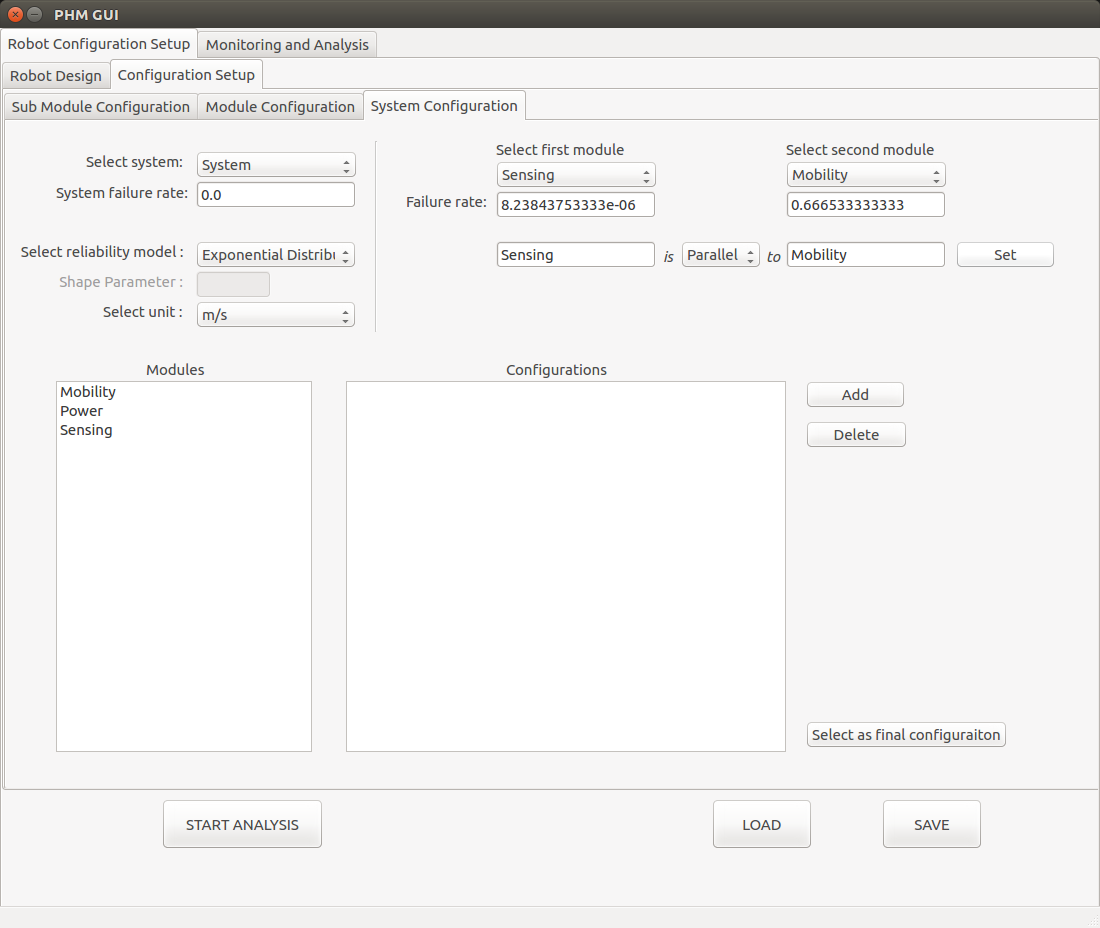The image size is (1100, 928).
Task: Click the Add configuration button
Action: pos(855,395)
